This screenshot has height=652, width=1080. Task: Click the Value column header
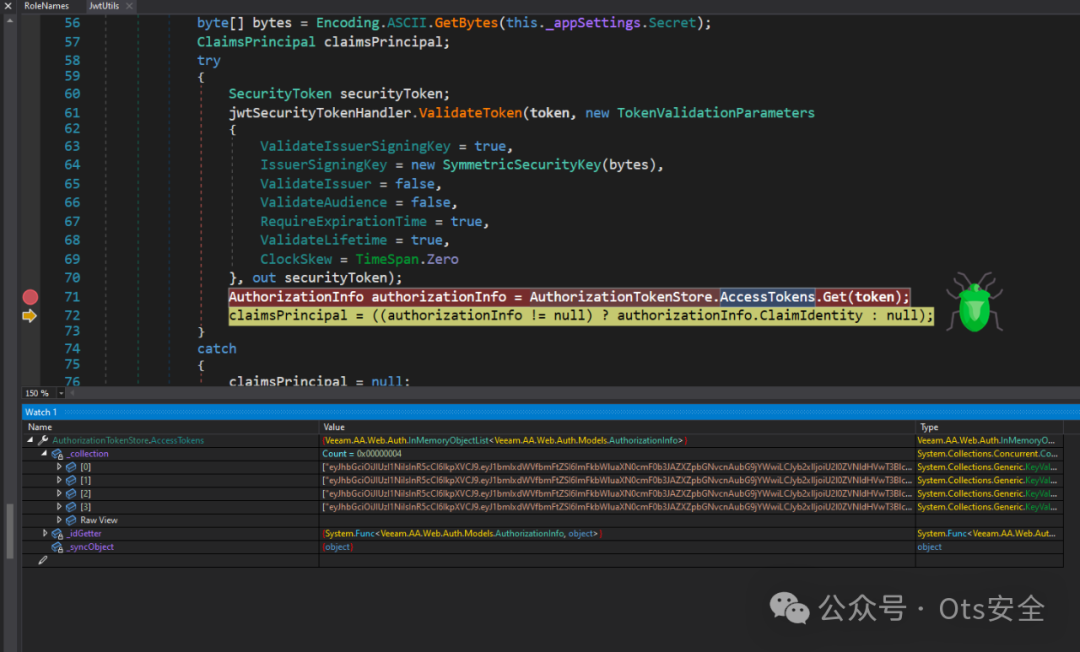[x=334, y=427]
